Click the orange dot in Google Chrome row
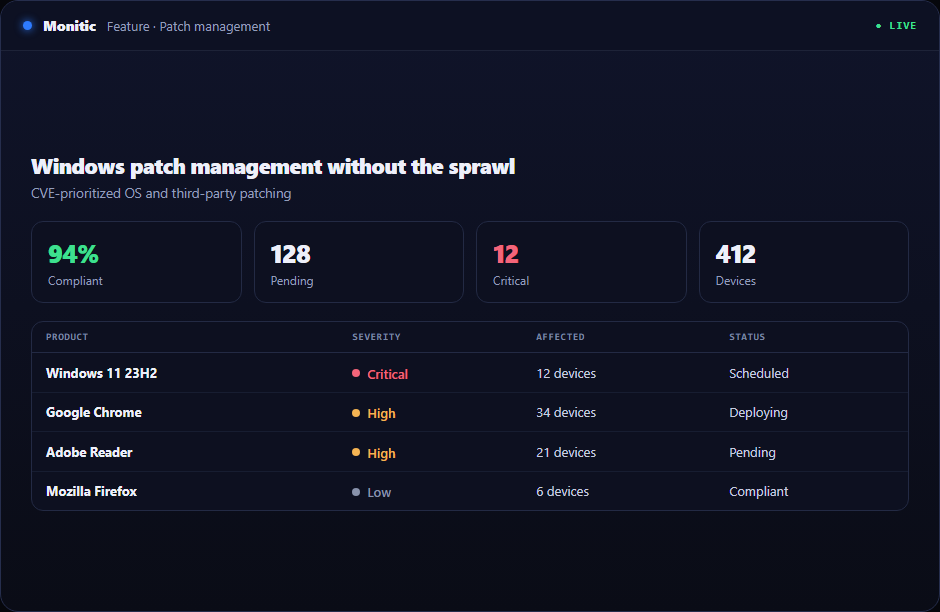This screenshot has width=940, height=612. pyautogui.click(x=356, y=413)
